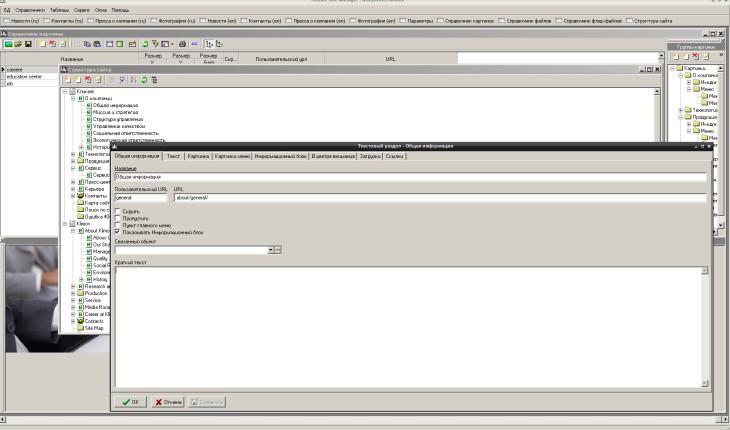Image resolution: width=730 pixels, height=430 pixels.
Task: Click the pressed tree-view icon in picture reference toolbar
Action: tap(209, 44)
